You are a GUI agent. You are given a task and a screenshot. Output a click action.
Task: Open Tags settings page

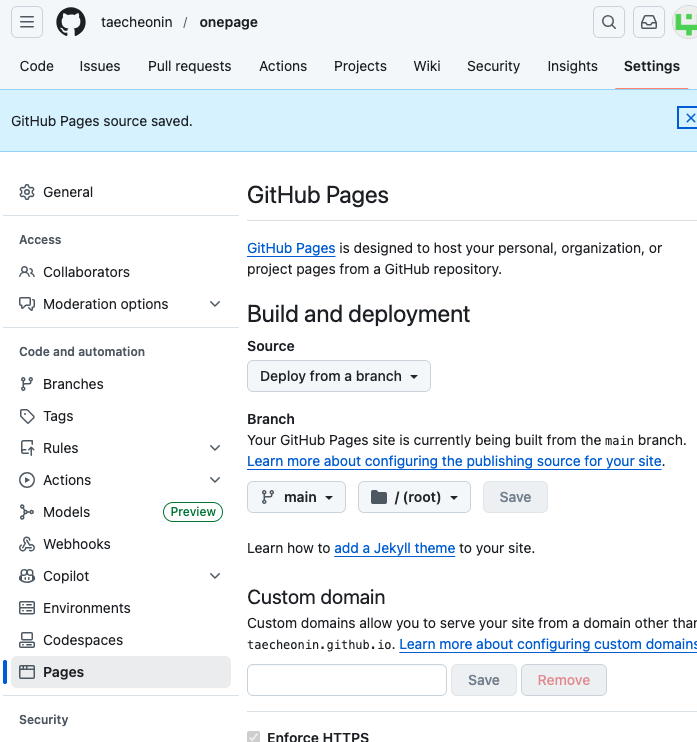click(x=121, y=416)
